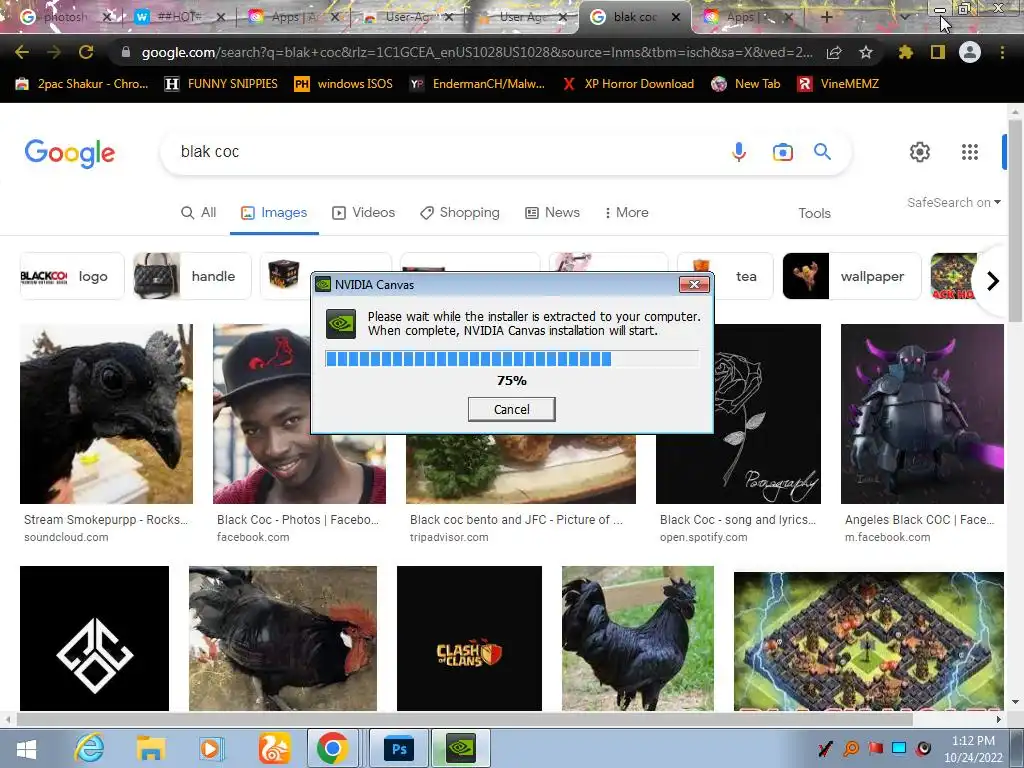Screen dimensions: 1024x768
Task: Go to the Google home logo
Action: coord(70,153)
